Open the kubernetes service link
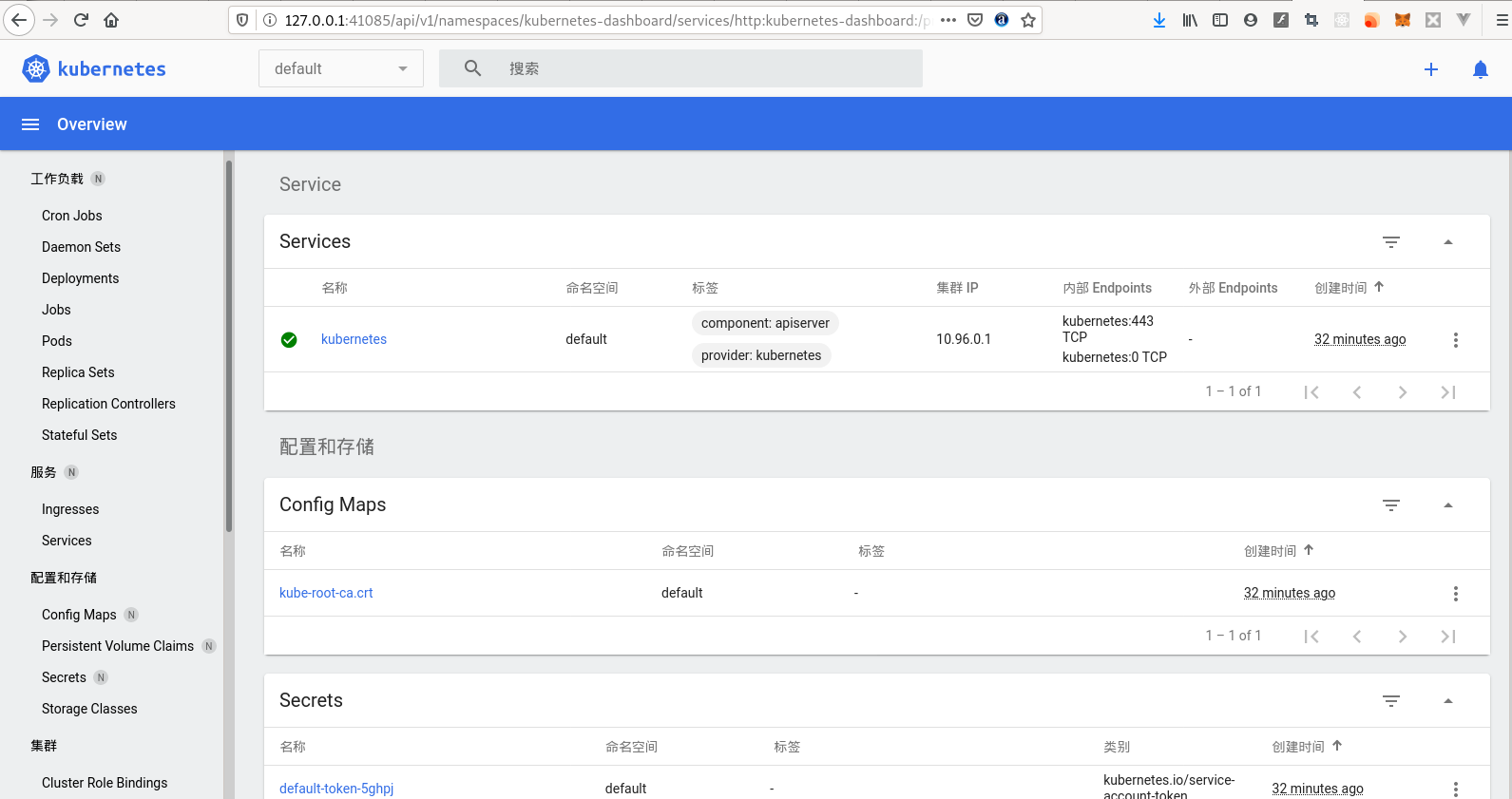The image size is (1512, 799). tap(354, 339)
